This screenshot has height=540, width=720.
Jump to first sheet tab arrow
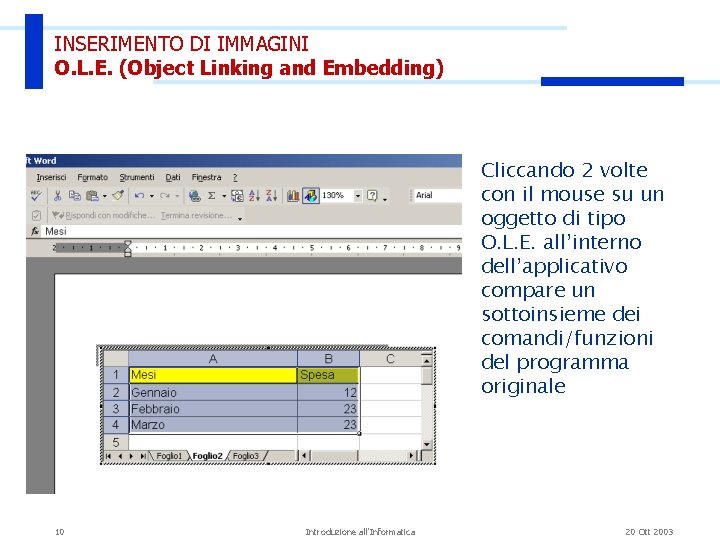tap(108, 456)
